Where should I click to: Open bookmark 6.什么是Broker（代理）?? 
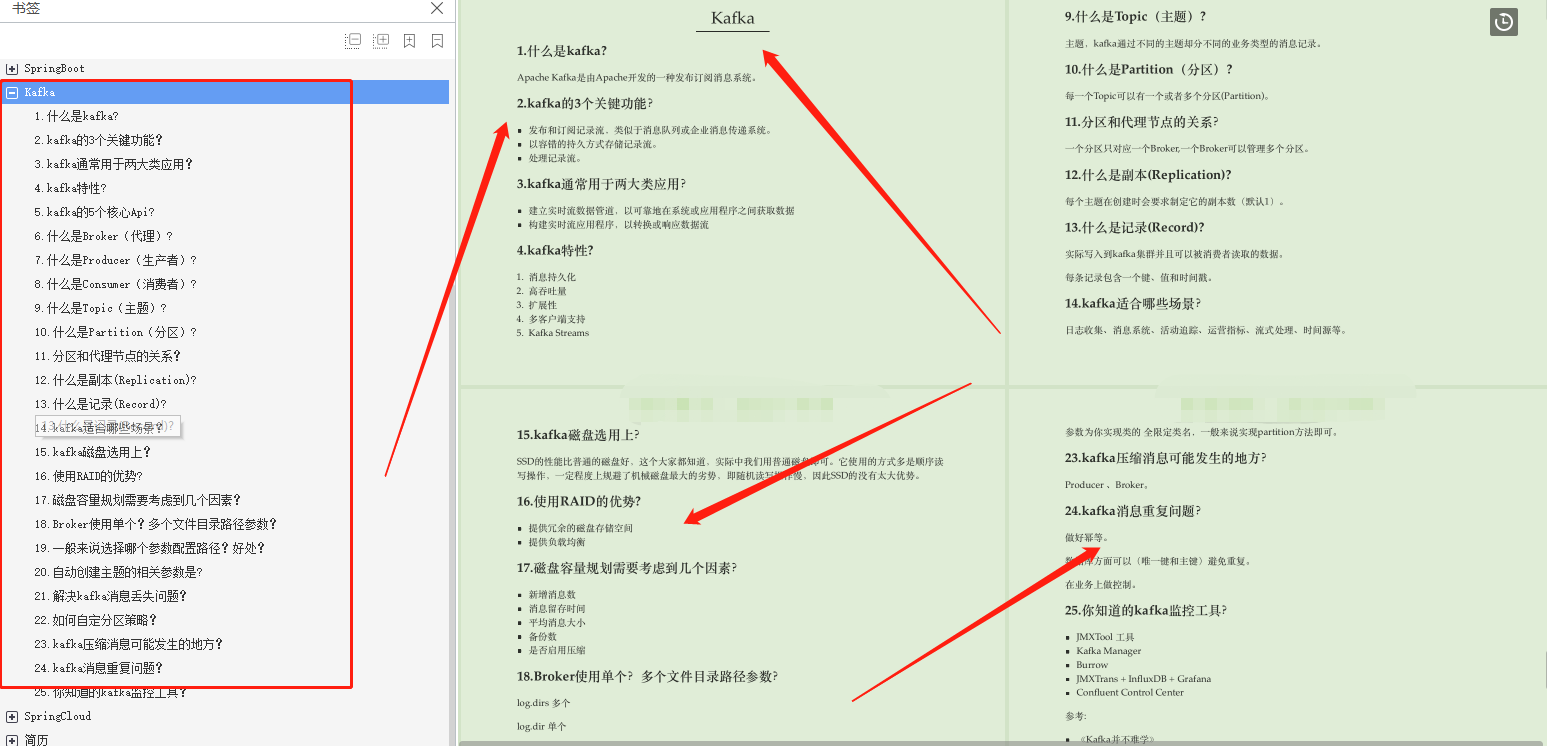pos(103,236)
